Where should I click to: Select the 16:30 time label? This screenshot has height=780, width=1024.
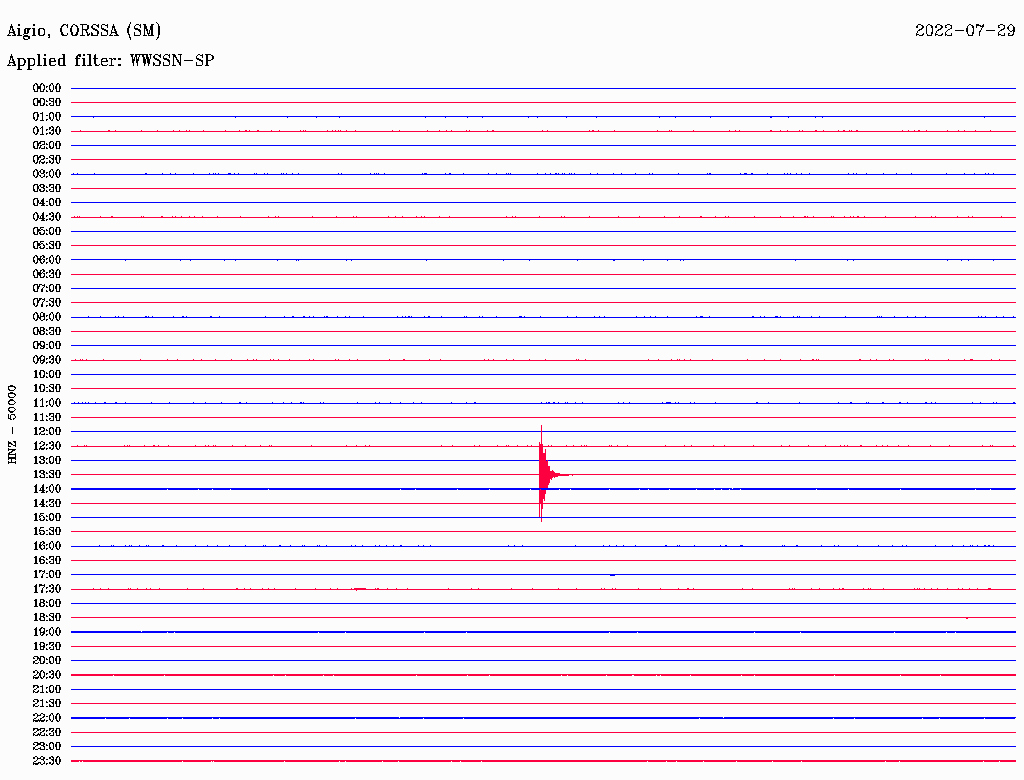(x=47, y=561)
